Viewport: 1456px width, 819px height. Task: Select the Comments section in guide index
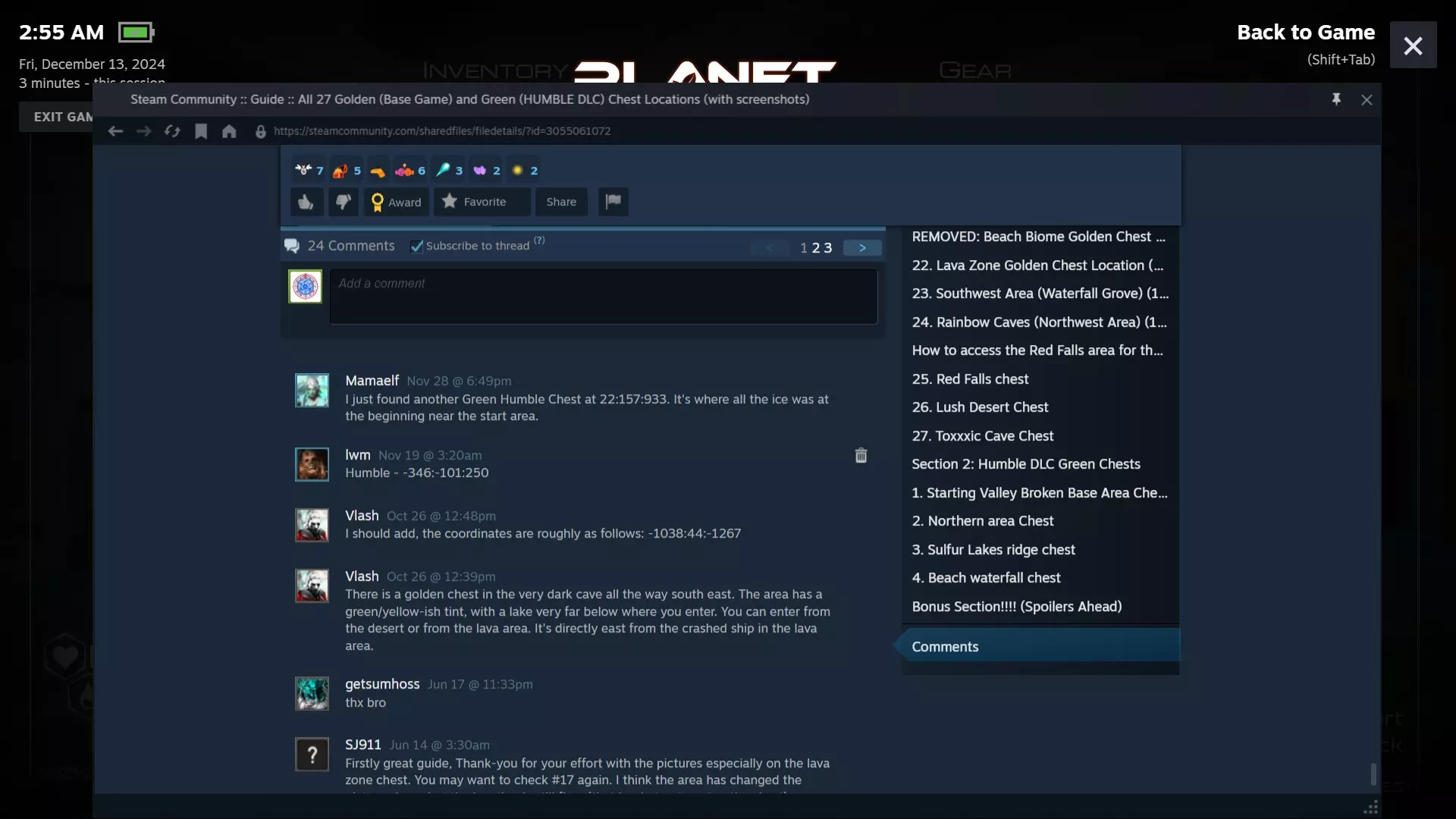945,646
